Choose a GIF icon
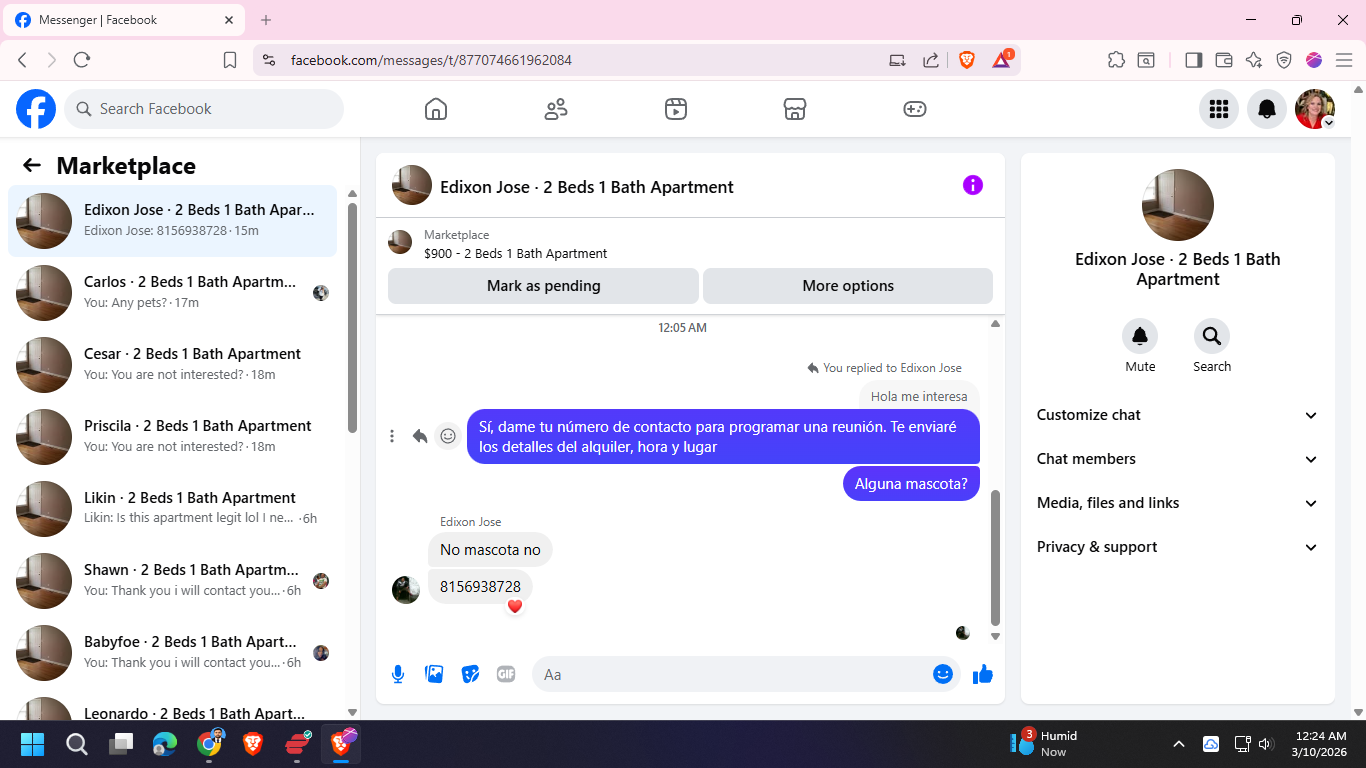The image size is (1366, 768). (x=506, y=674)
